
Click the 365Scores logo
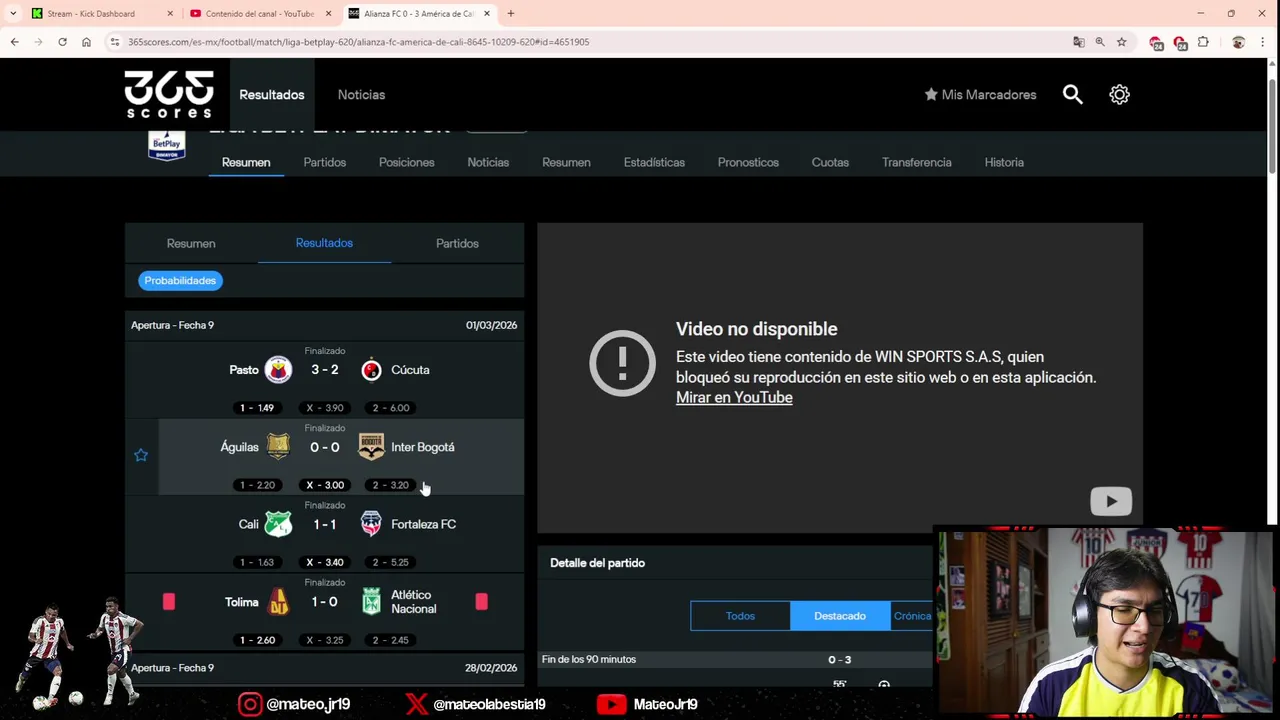[x=169, y=94]
